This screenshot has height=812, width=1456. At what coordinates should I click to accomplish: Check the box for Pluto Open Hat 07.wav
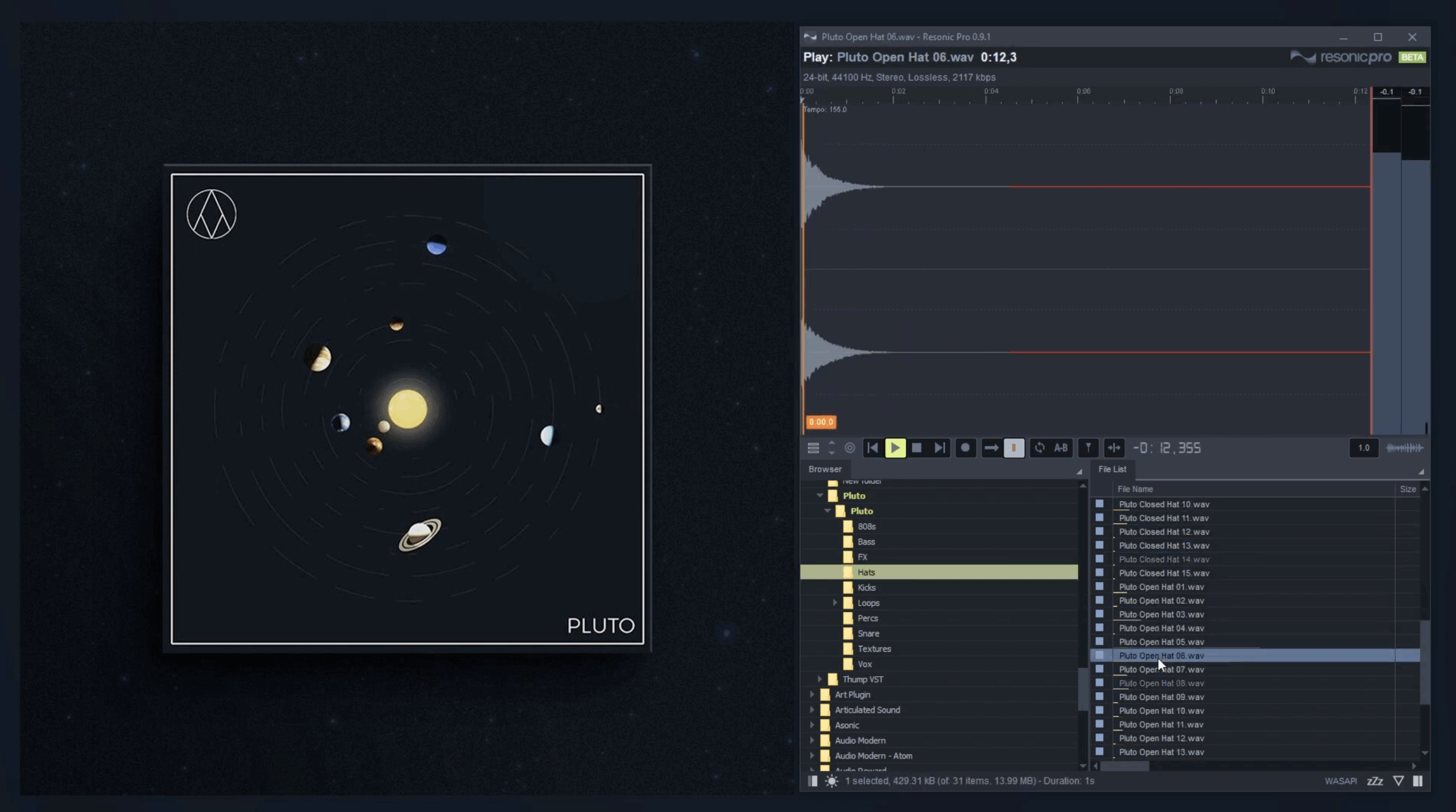point(1099,669)
